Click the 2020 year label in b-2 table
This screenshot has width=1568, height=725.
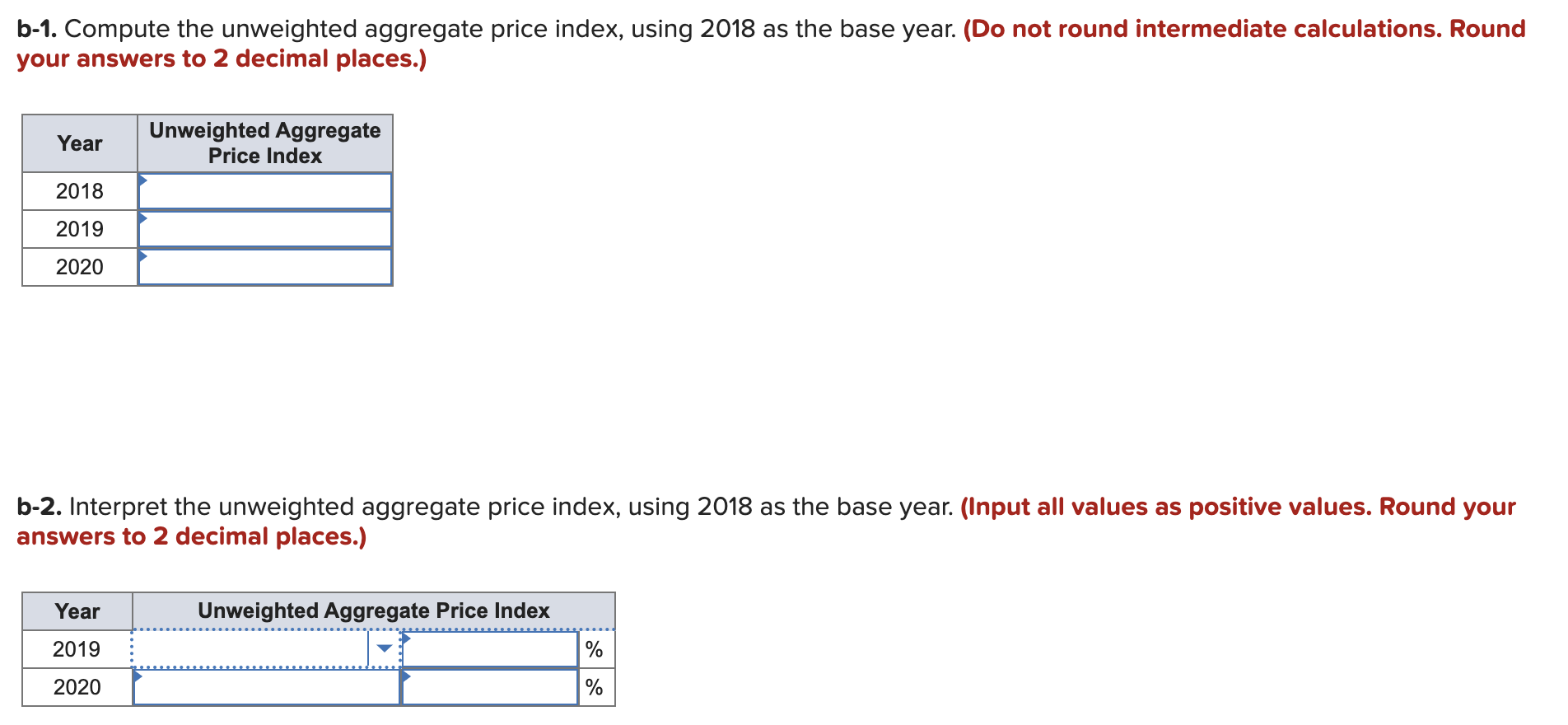(x=77, y=686)
